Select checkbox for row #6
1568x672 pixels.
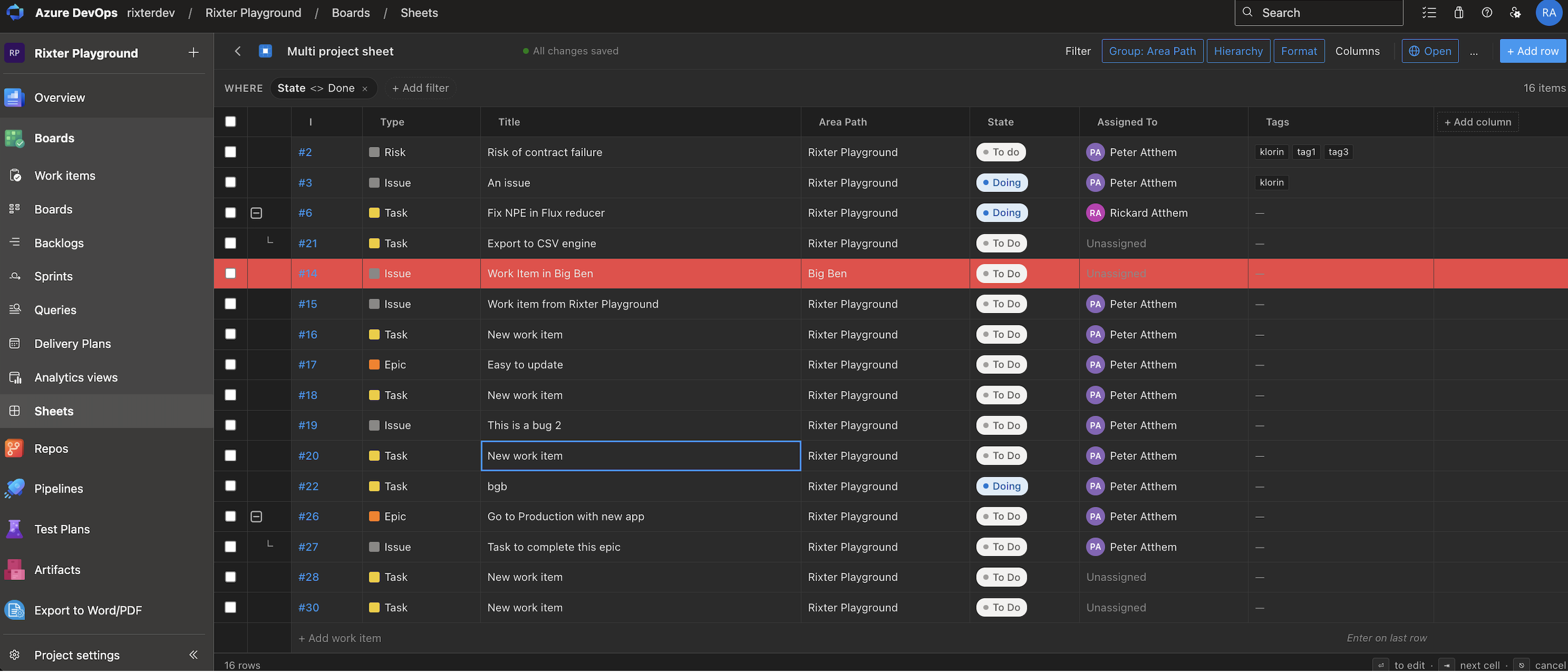pyautogui.click(x=231, y=213)
